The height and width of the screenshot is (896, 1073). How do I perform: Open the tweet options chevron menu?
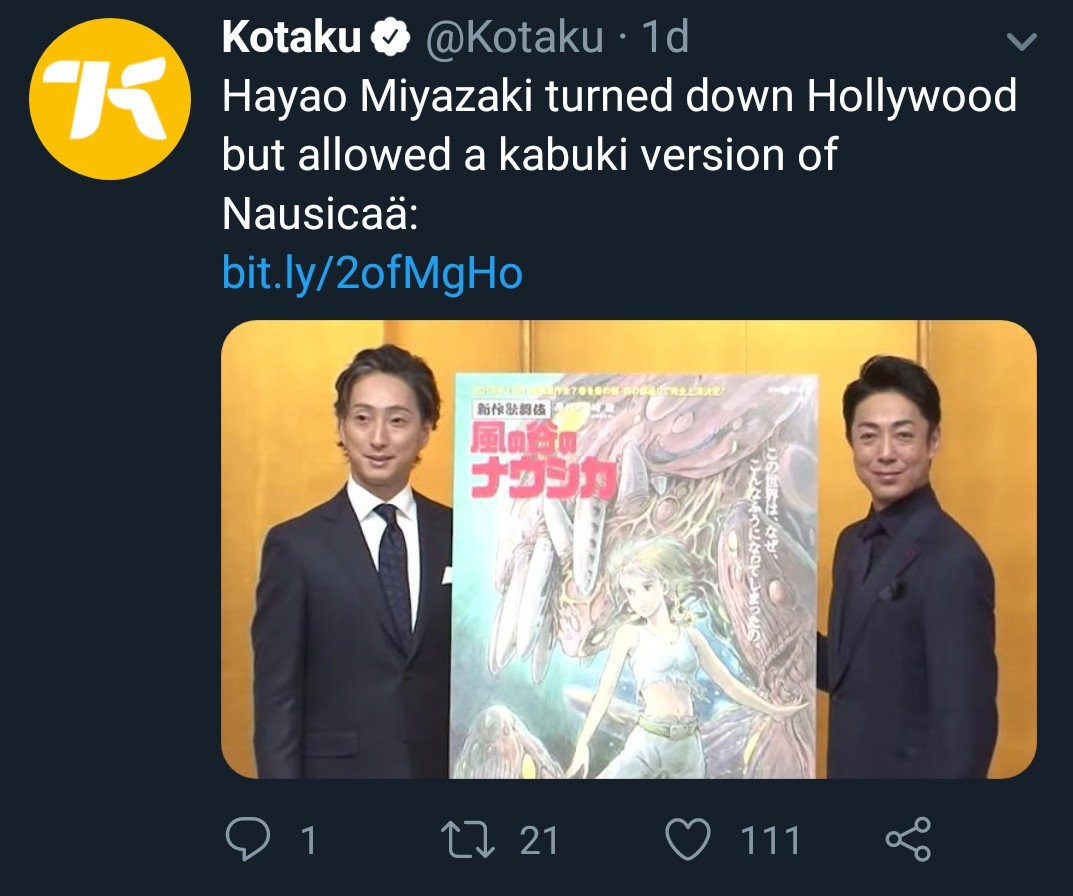click(1022, 42)
